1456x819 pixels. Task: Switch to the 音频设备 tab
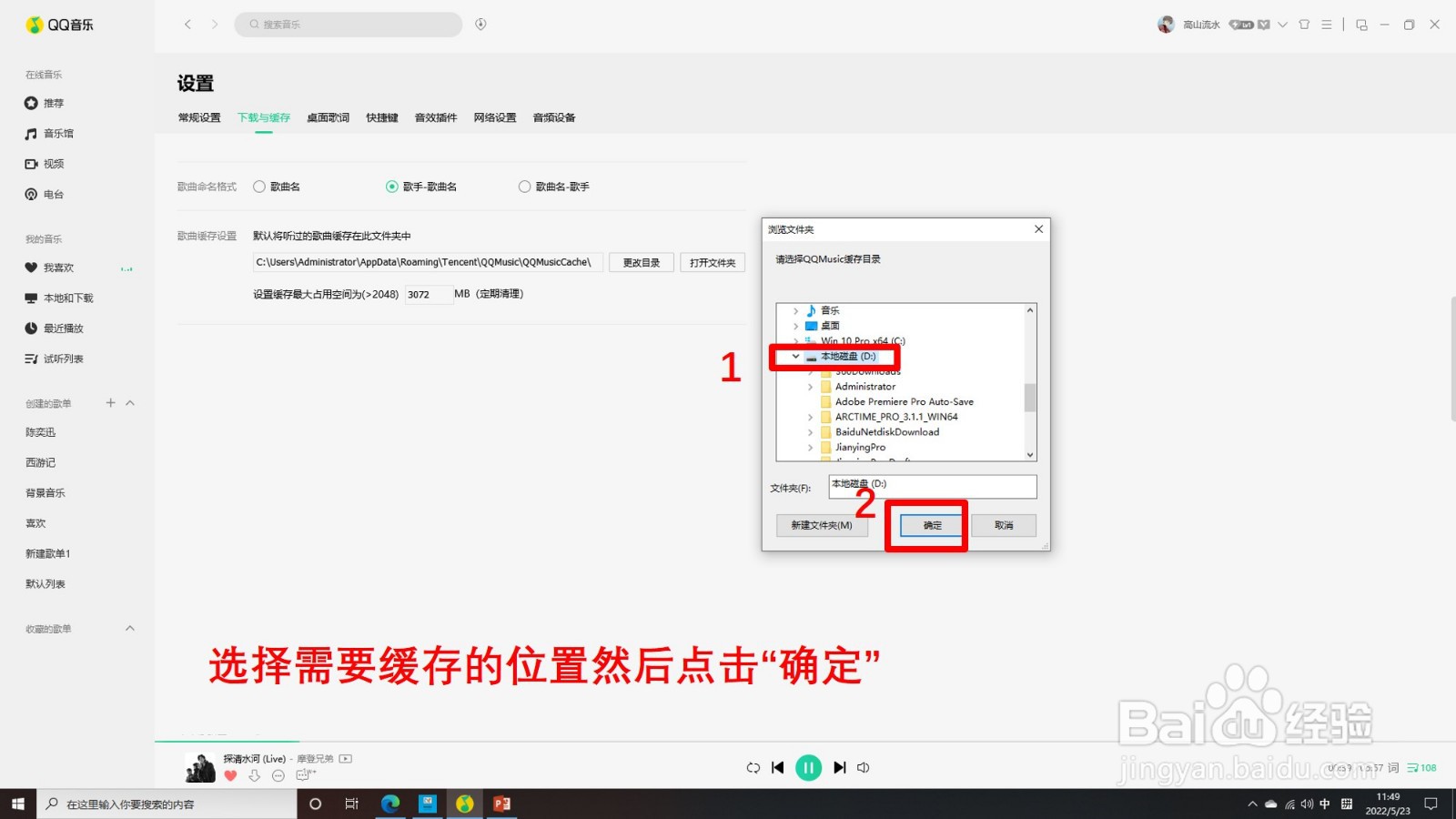tap(554, 117)
